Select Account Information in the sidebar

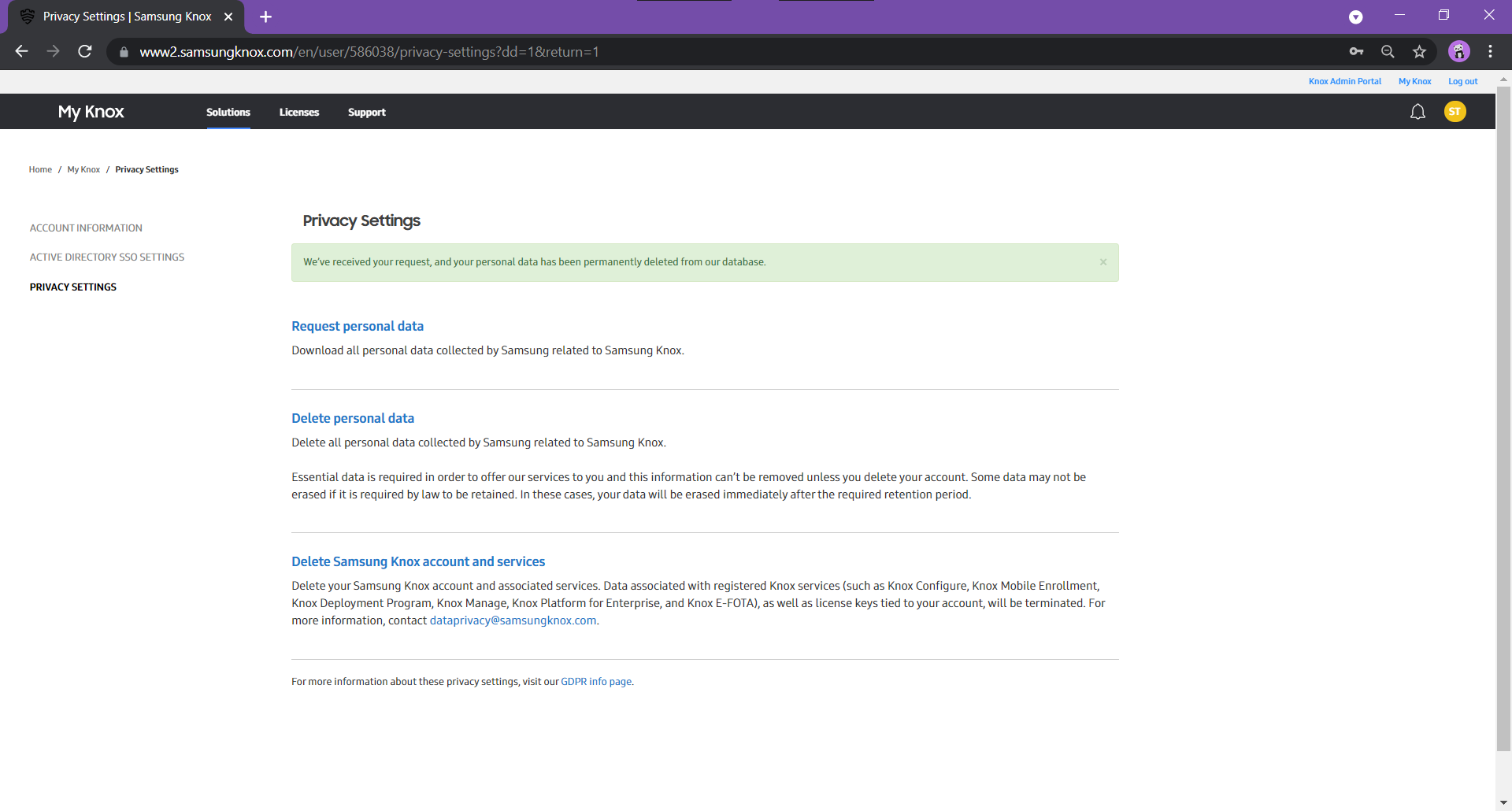pyautogui.click(x=86, y=228)
